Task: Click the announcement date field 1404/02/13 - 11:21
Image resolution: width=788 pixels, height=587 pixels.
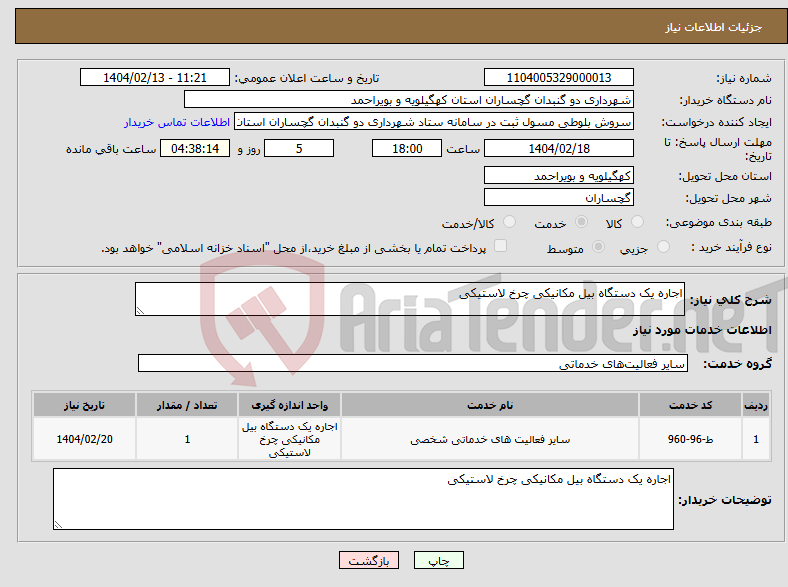Action: click(x=155, y=77)
